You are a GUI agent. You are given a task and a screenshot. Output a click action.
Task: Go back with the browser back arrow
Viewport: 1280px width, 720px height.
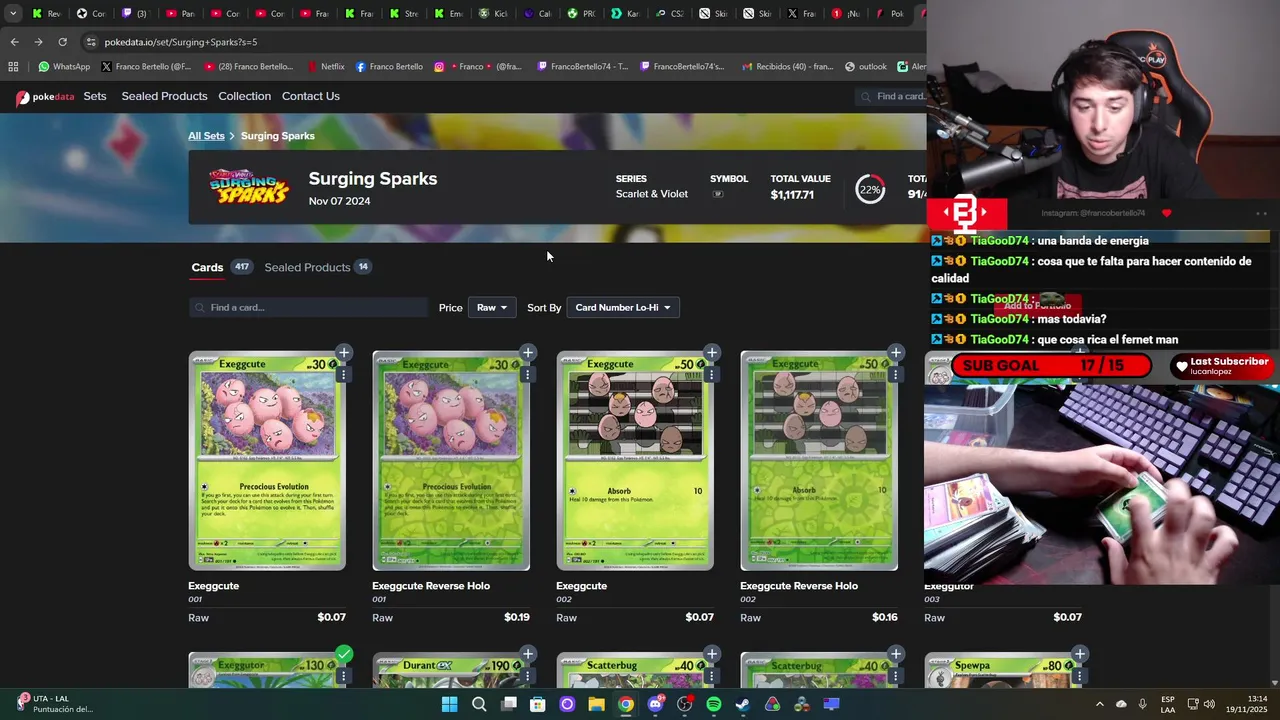click(14, 42)
